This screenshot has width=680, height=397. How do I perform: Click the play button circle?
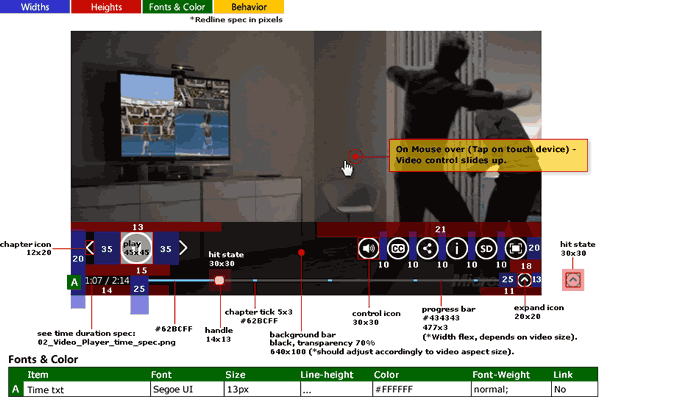coord(137,248)
